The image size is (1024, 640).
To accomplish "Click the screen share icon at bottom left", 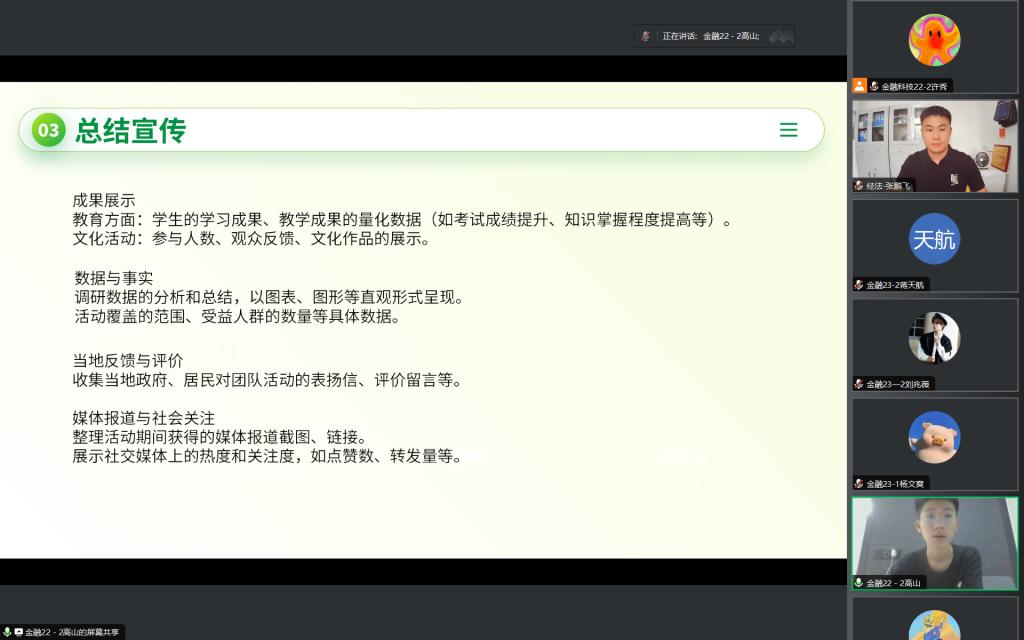I will [x=18, y=632].
